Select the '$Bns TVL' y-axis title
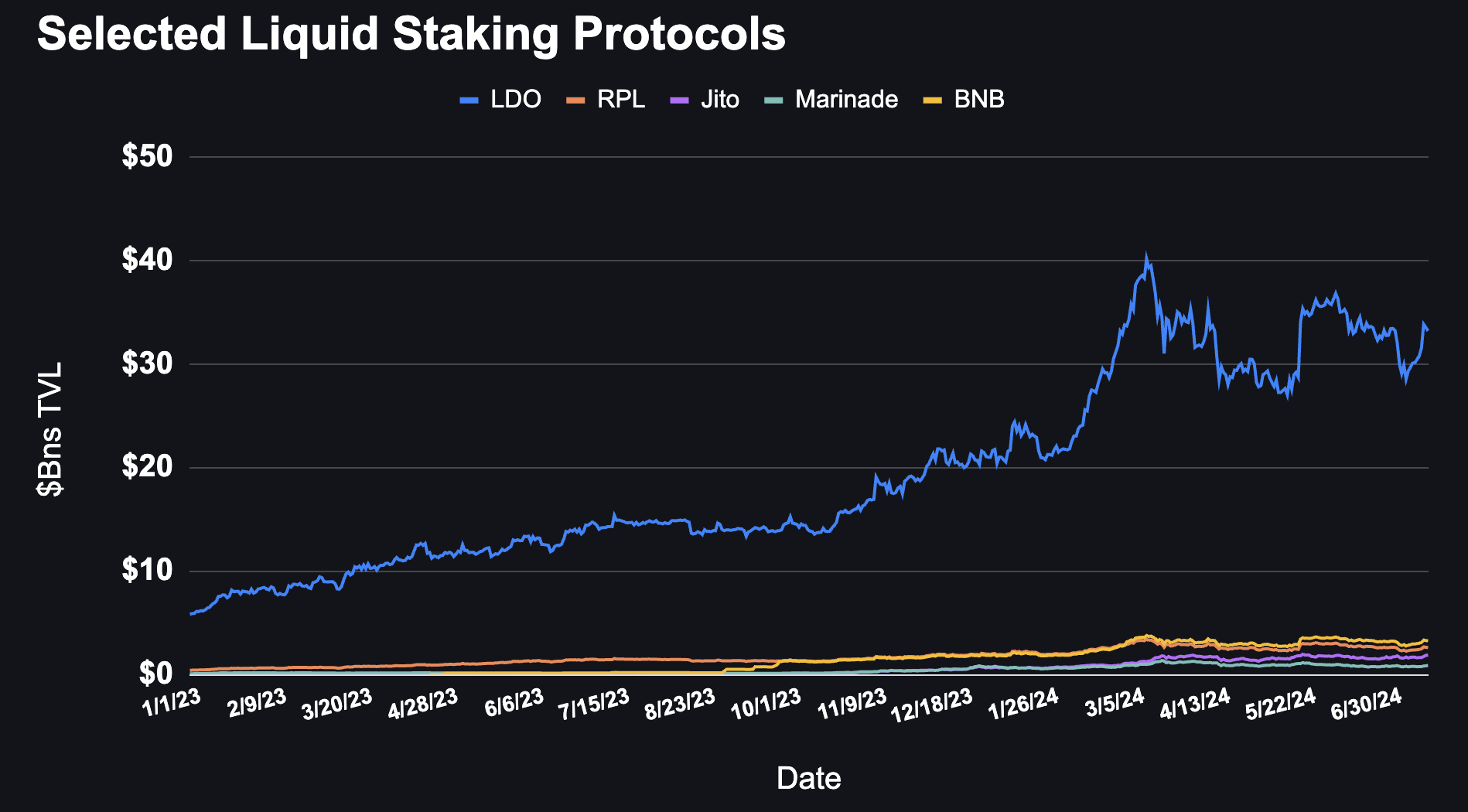The image size is (1468, 812). pyautogui.click(x=52, y=429)
